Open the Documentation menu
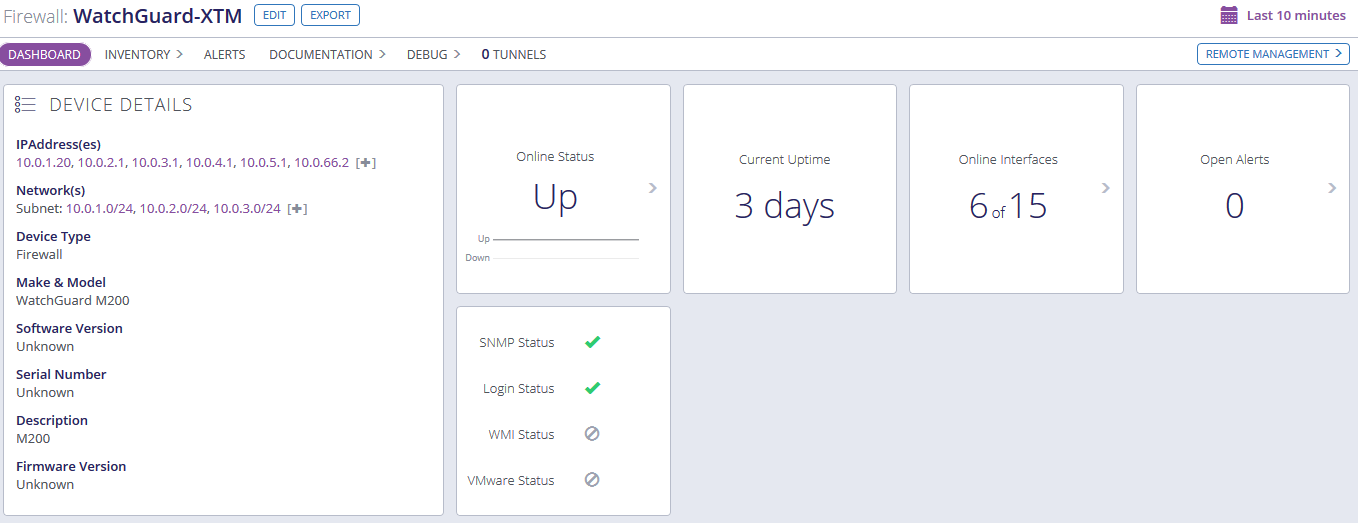The image size is (1358, 523). pyautogui.click(x=327, y=55)
